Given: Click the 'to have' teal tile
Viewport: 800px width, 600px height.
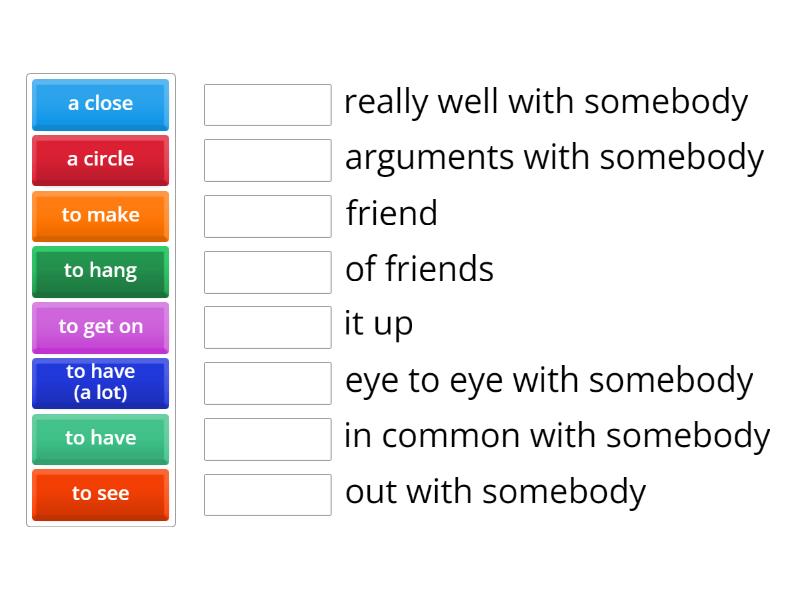Looking at the screenshot, I should tap(100, 439).
